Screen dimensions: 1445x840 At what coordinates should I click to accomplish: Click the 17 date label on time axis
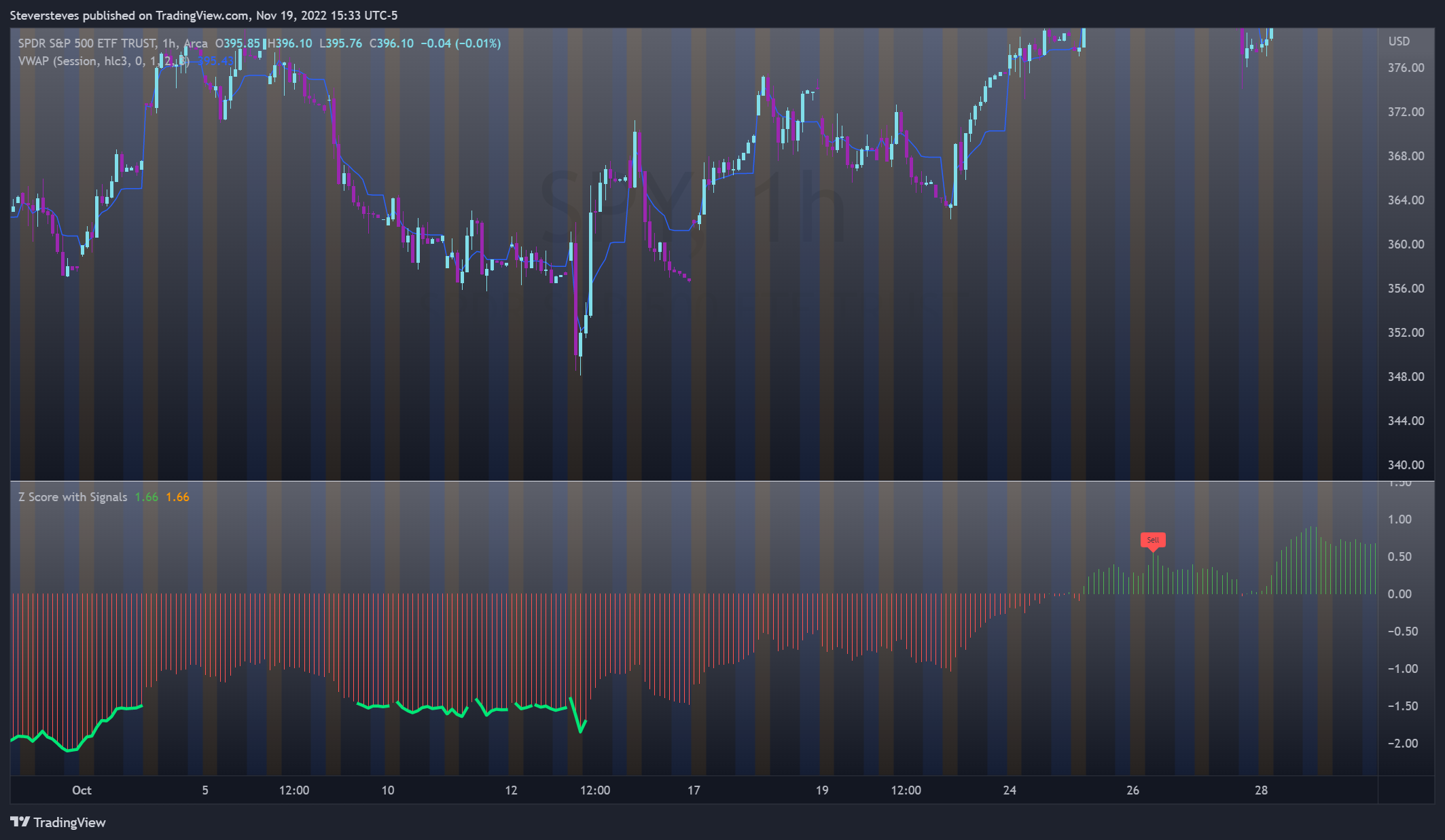click(694, 790)
